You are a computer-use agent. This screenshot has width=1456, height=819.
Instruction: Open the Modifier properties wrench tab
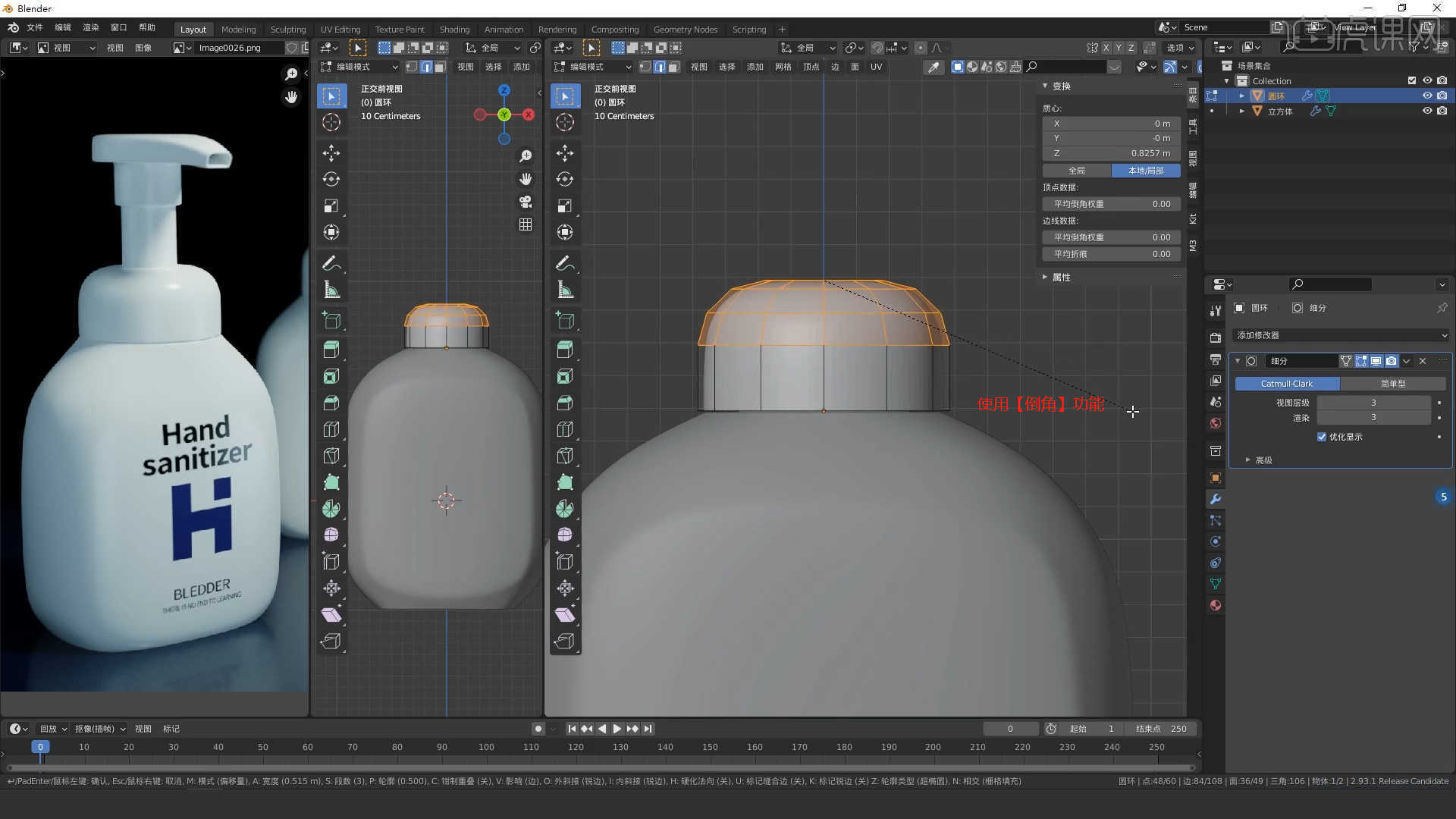point(1216,499)
